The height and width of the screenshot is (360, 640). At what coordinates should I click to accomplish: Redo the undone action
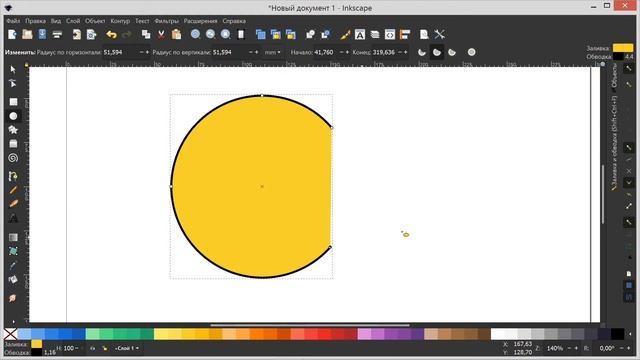pyautogui.click(x=127, y=35)
